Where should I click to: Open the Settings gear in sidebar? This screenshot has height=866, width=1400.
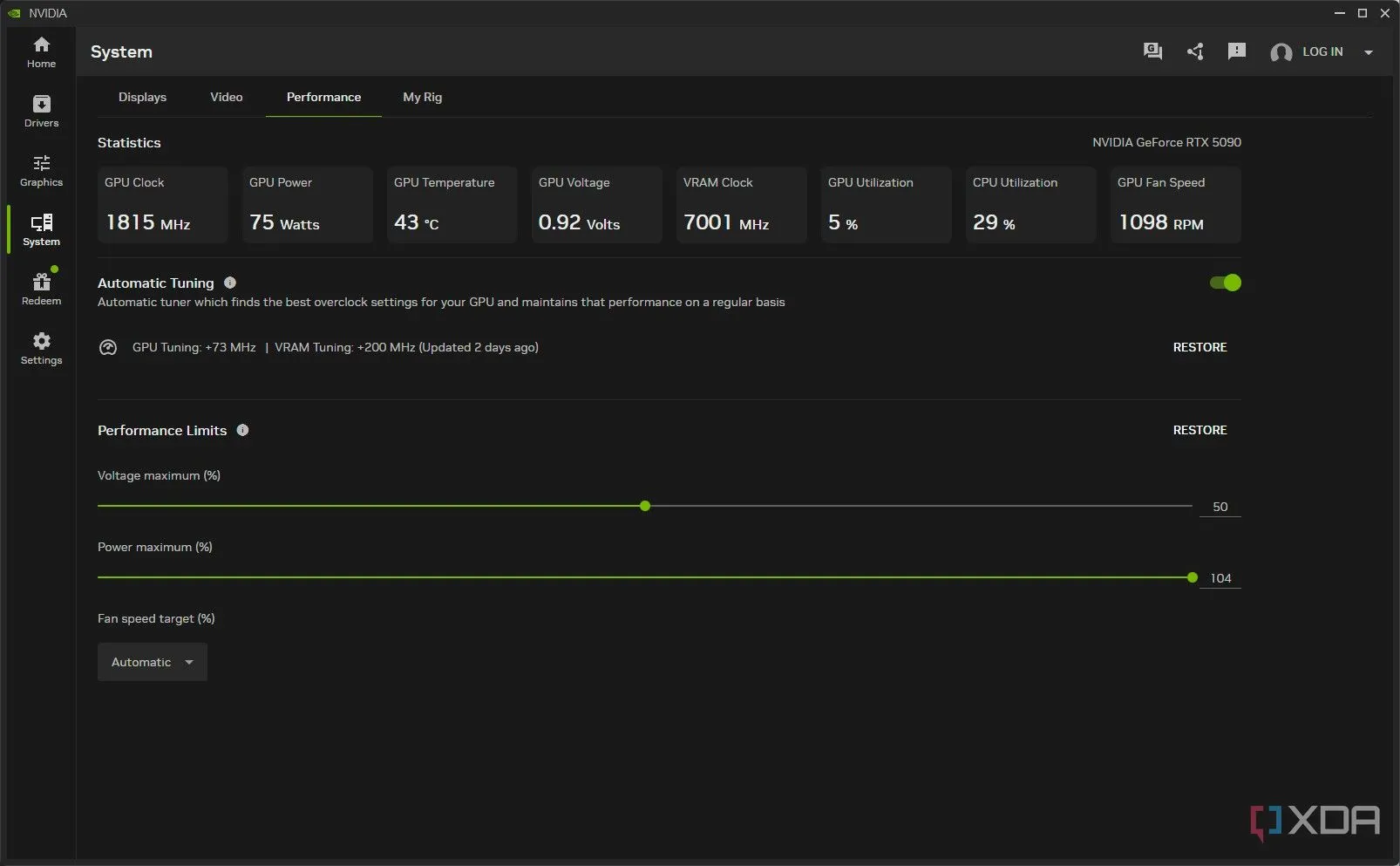pyautogui.click(x=41, y=349)
